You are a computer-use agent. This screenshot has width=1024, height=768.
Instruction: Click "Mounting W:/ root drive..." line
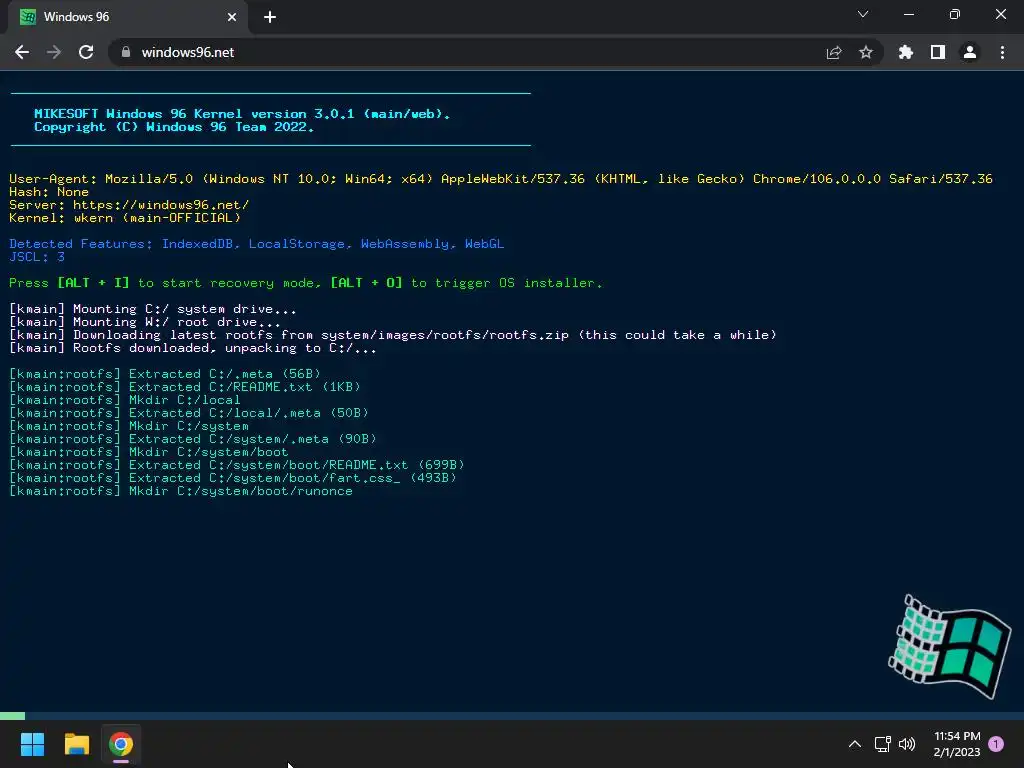pos(145,322)
